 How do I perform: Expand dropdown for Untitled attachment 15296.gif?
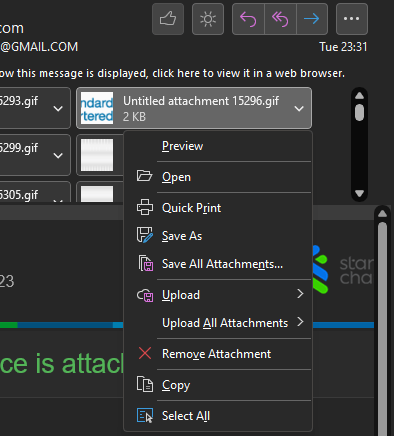pos(299,108)
